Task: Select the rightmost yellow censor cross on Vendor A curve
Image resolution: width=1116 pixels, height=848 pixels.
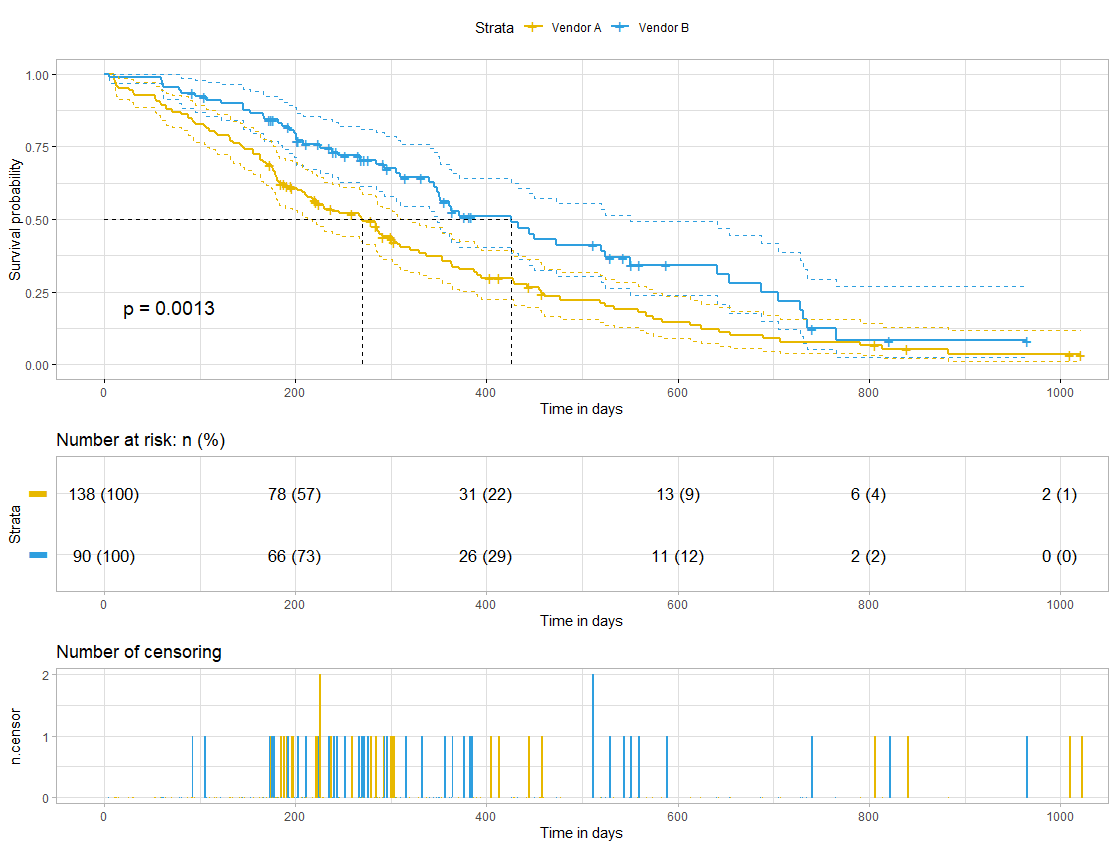Action: pos(1080,356)
